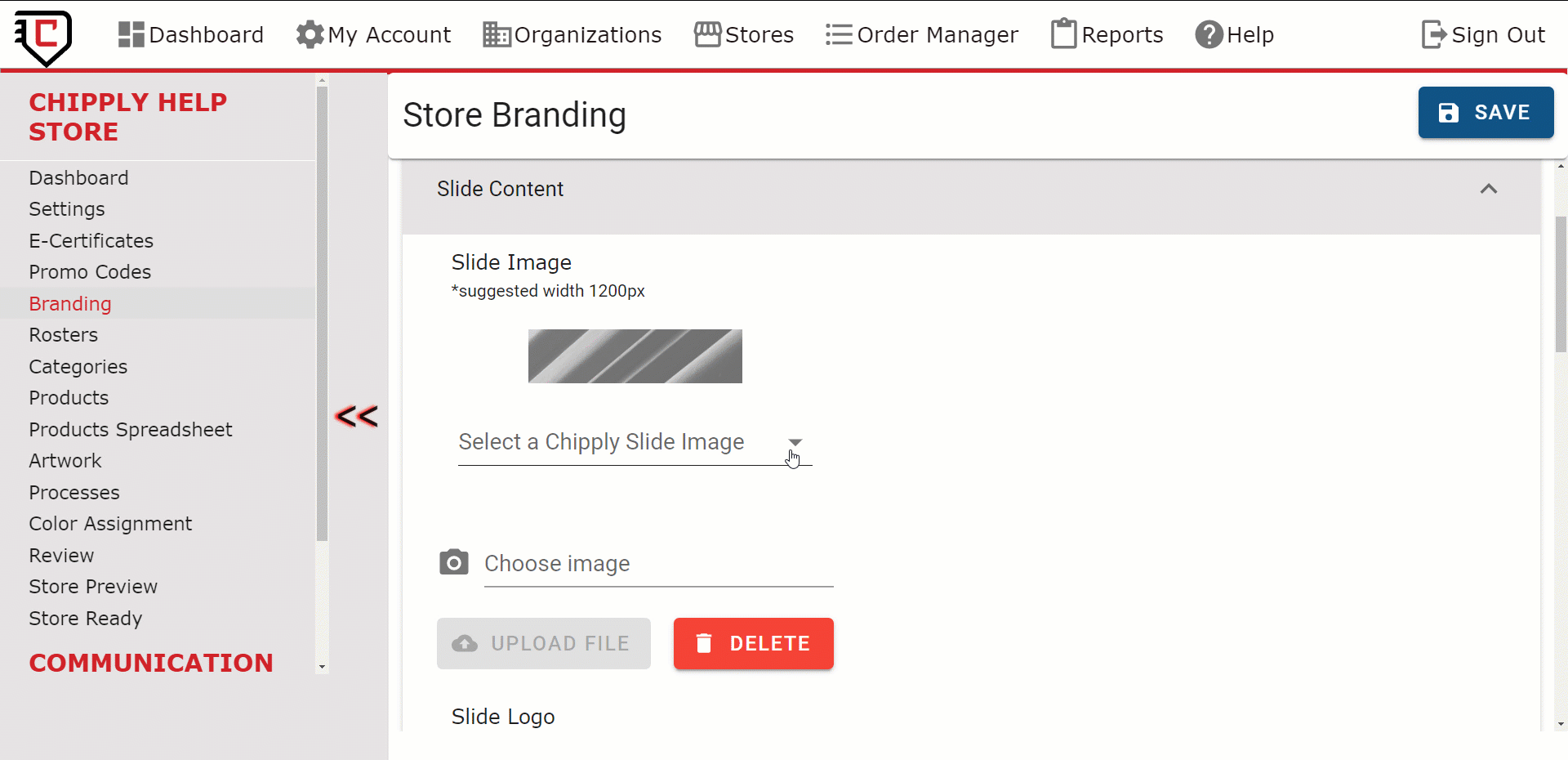1568x760 pixels.
Task: Click the Sign Out exit icon
Action: tap(1434, 34)
